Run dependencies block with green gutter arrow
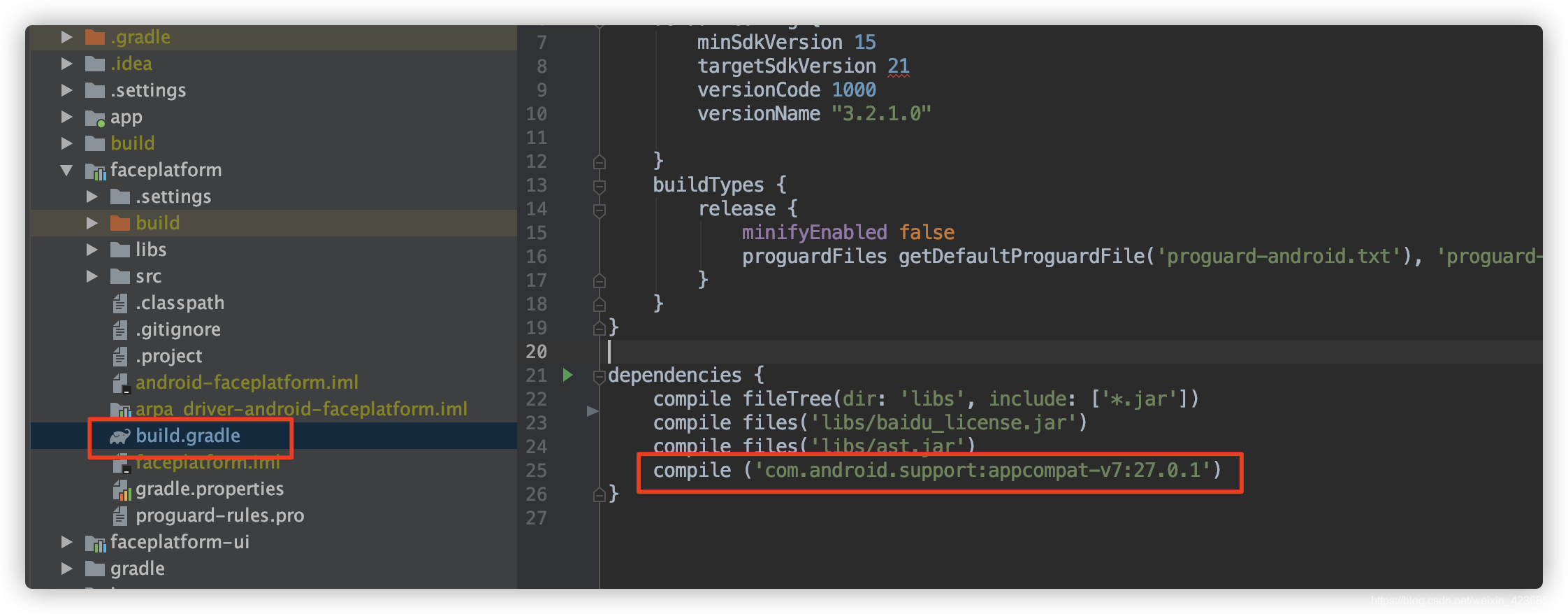This screenshot has width=1568, height=614. [568, 376]
